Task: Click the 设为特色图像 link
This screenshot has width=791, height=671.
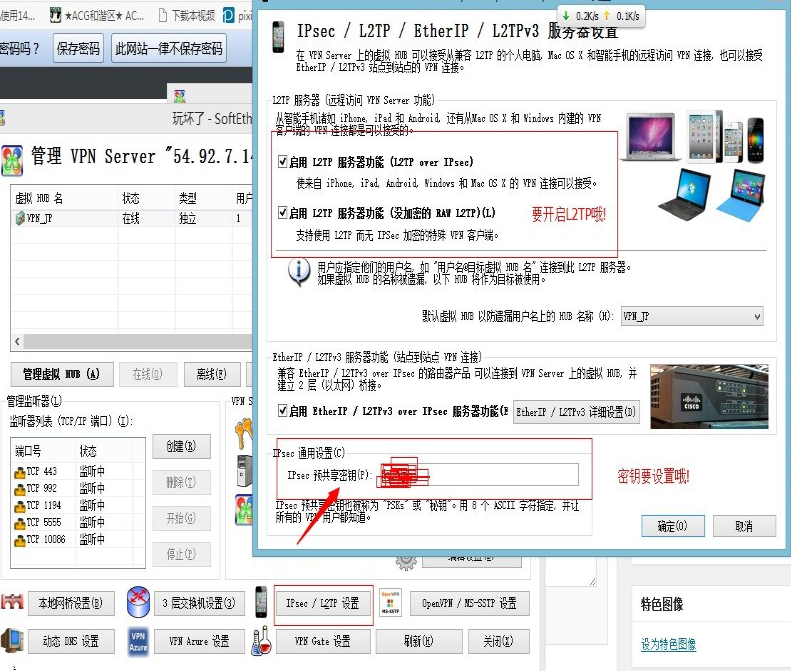Action: tap(668, 644)
